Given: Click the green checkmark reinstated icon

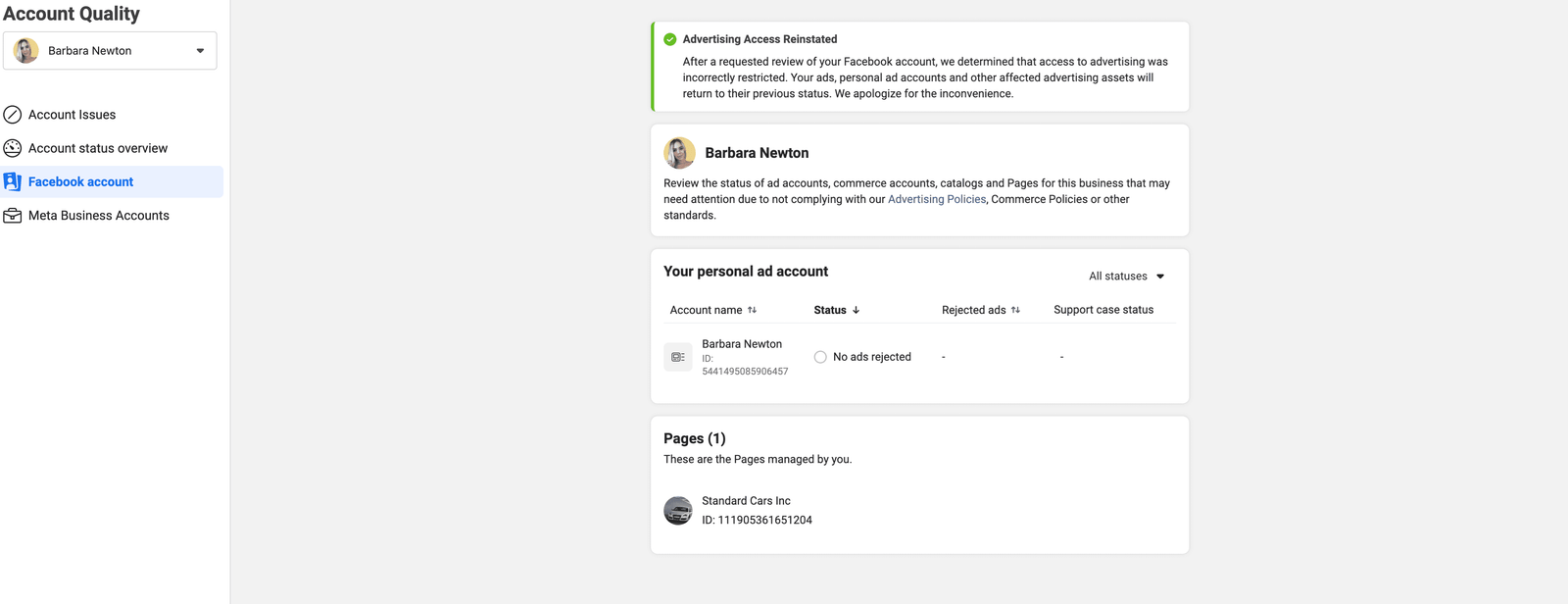Looking at the screenshot, I should [x=670, y=39].
